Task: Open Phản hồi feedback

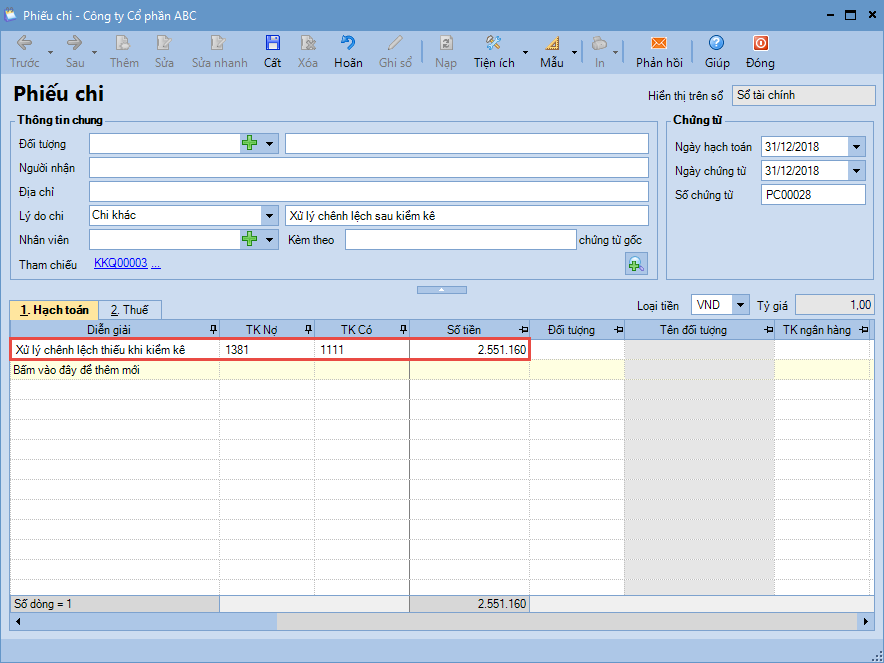Action: click(658, 44)
